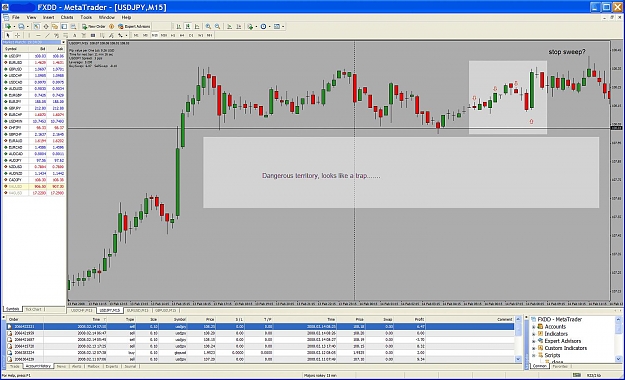This screenshot has height=380, width=625.
Task: Toggle the Terminal window icon
Action: coord(64,26)
